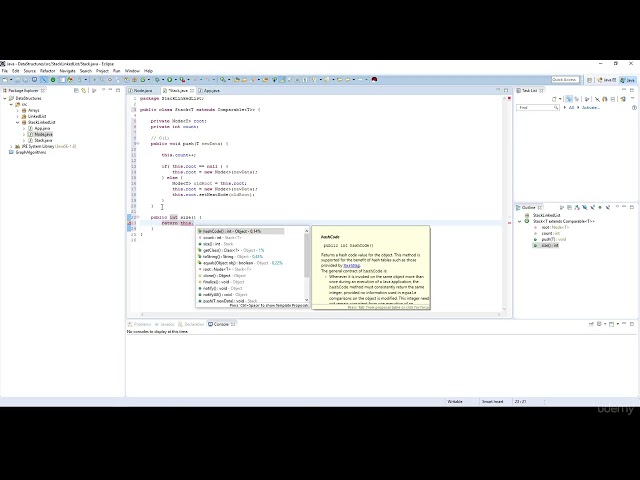
Task: Open the Navigate menu
Action: (x=67, y=71)
